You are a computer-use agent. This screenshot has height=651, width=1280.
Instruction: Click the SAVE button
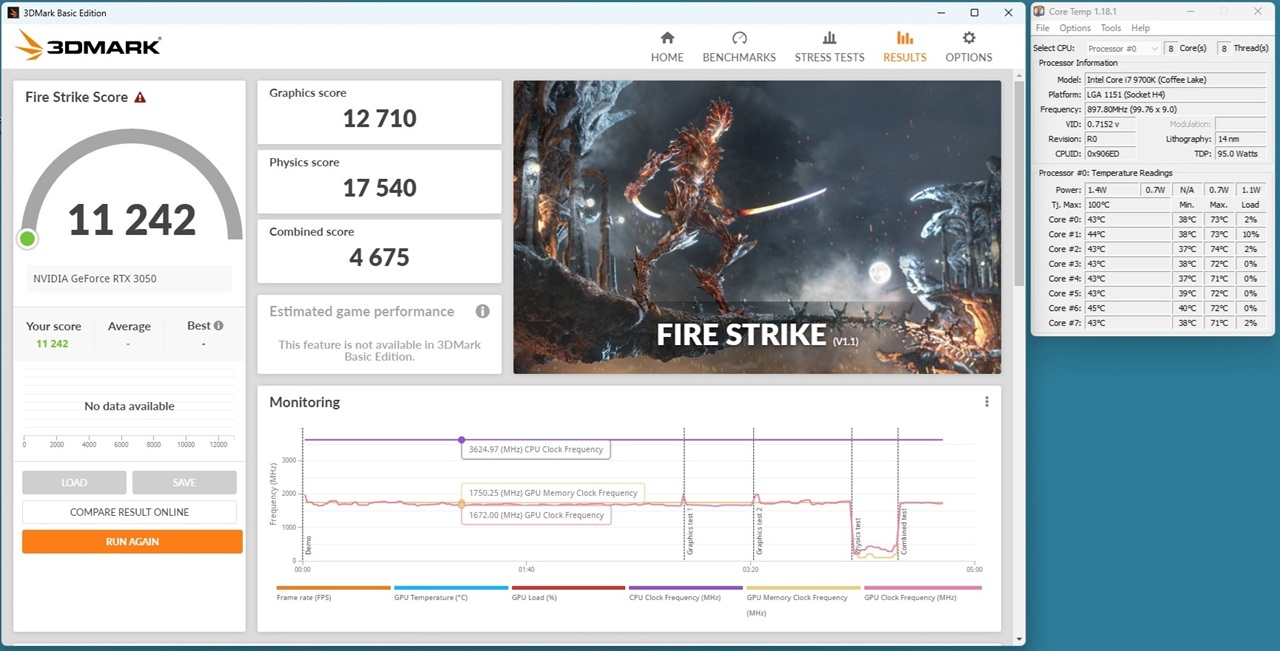(184, 482)
